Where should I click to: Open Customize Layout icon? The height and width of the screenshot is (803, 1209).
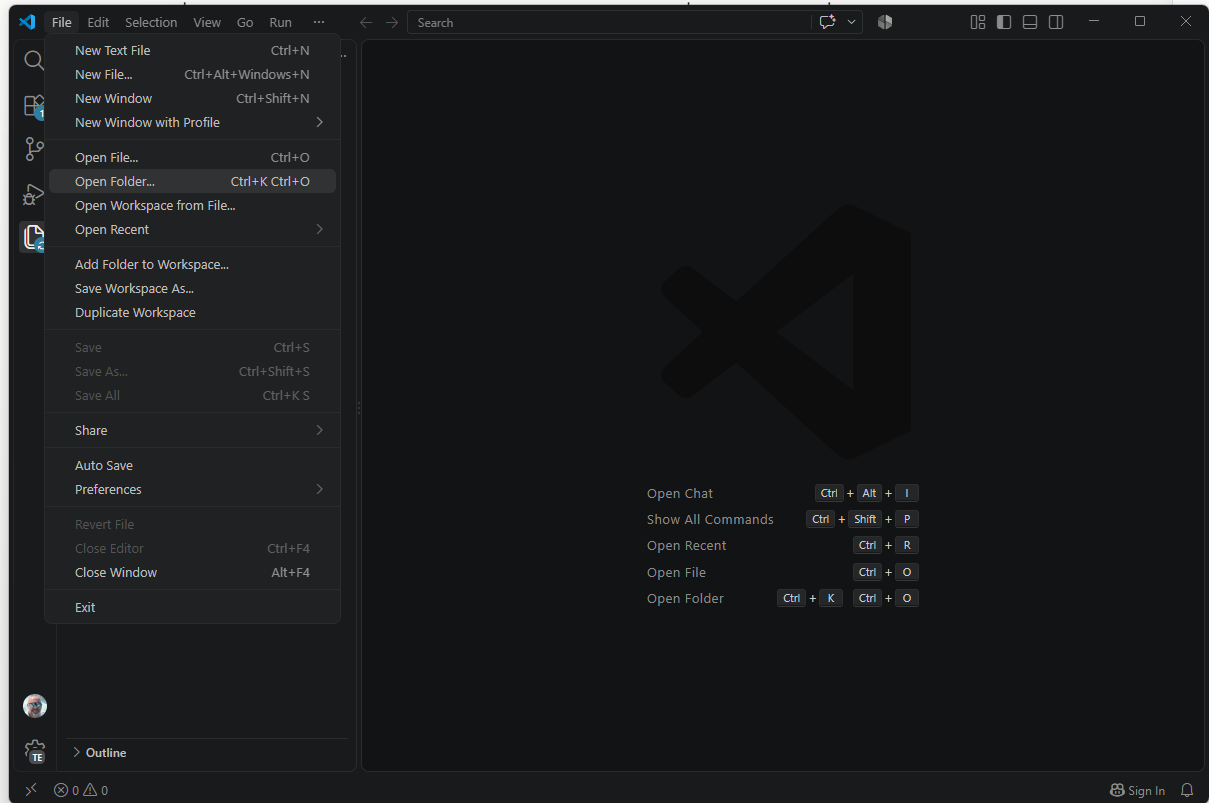(x=978, y=22)
